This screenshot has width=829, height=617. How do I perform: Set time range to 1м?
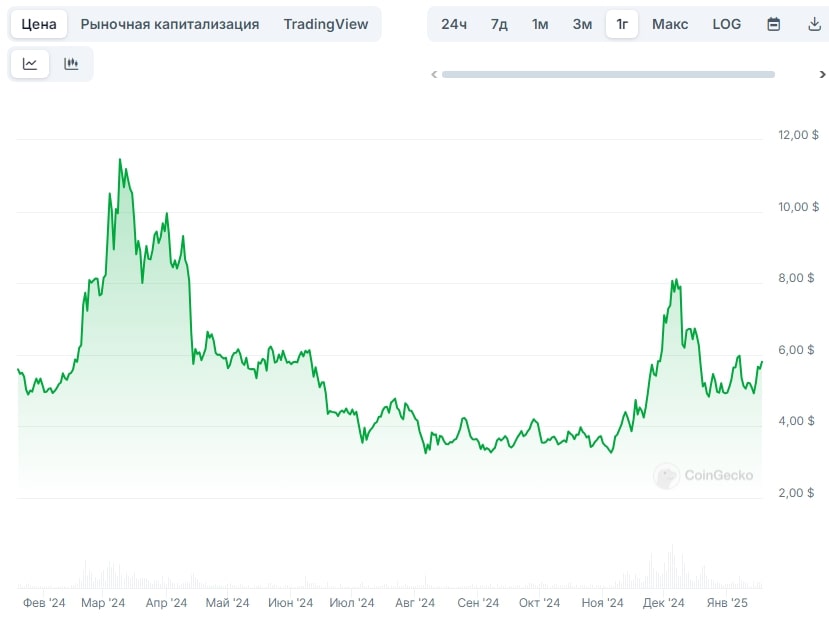coord(540,24)
